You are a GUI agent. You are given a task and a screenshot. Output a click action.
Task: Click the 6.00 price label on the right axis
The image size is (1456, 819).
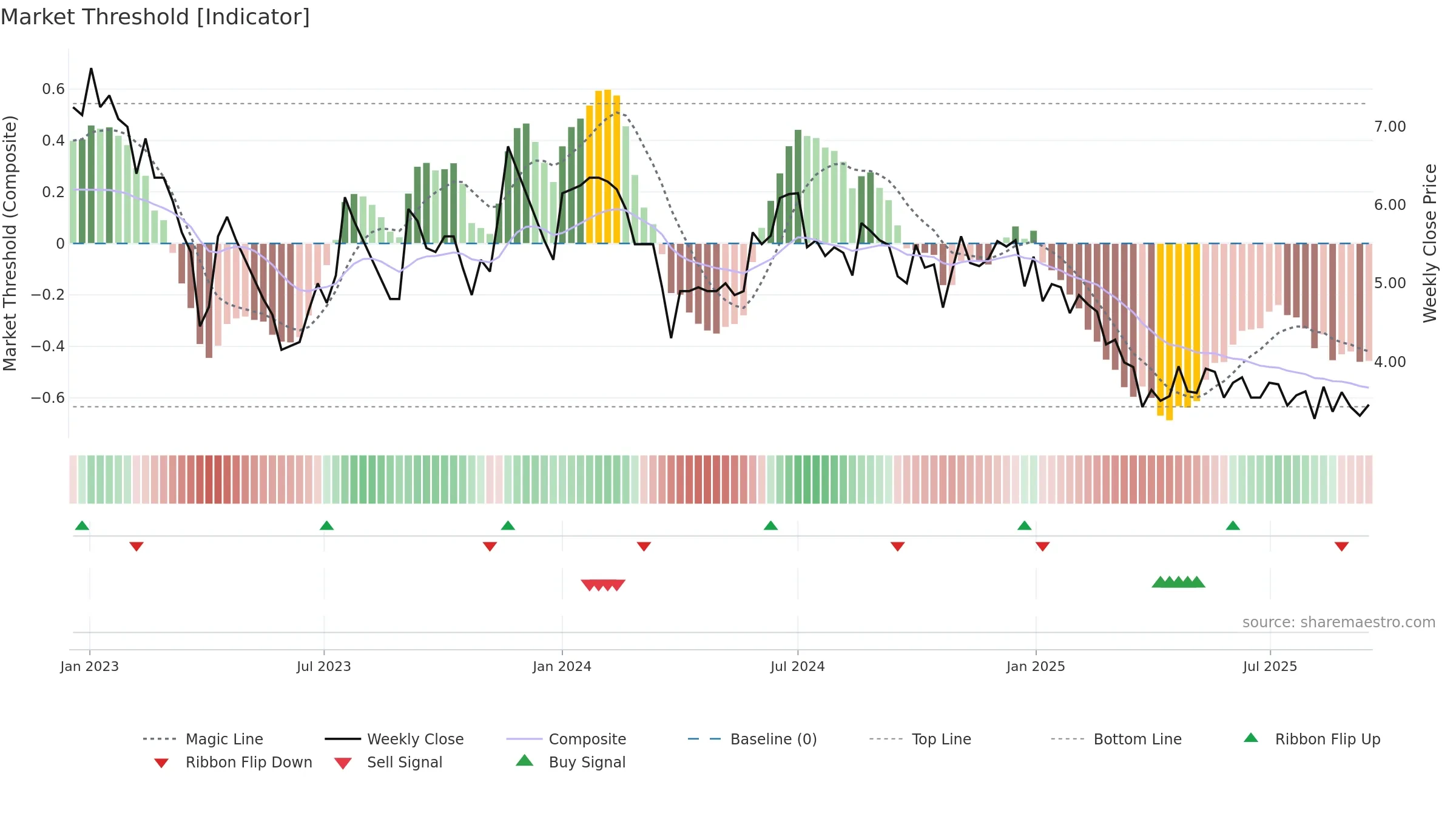click(x=1390, y=205)
